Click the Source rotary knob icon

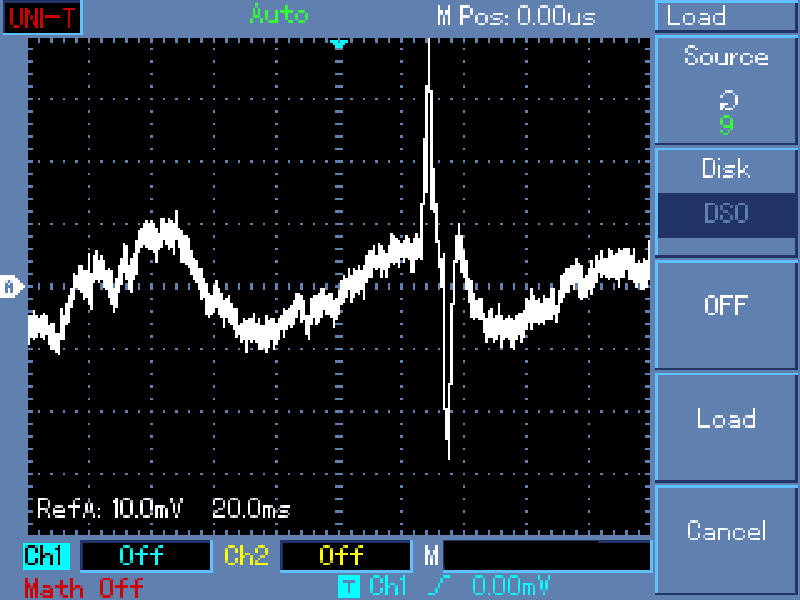(728, 100)
